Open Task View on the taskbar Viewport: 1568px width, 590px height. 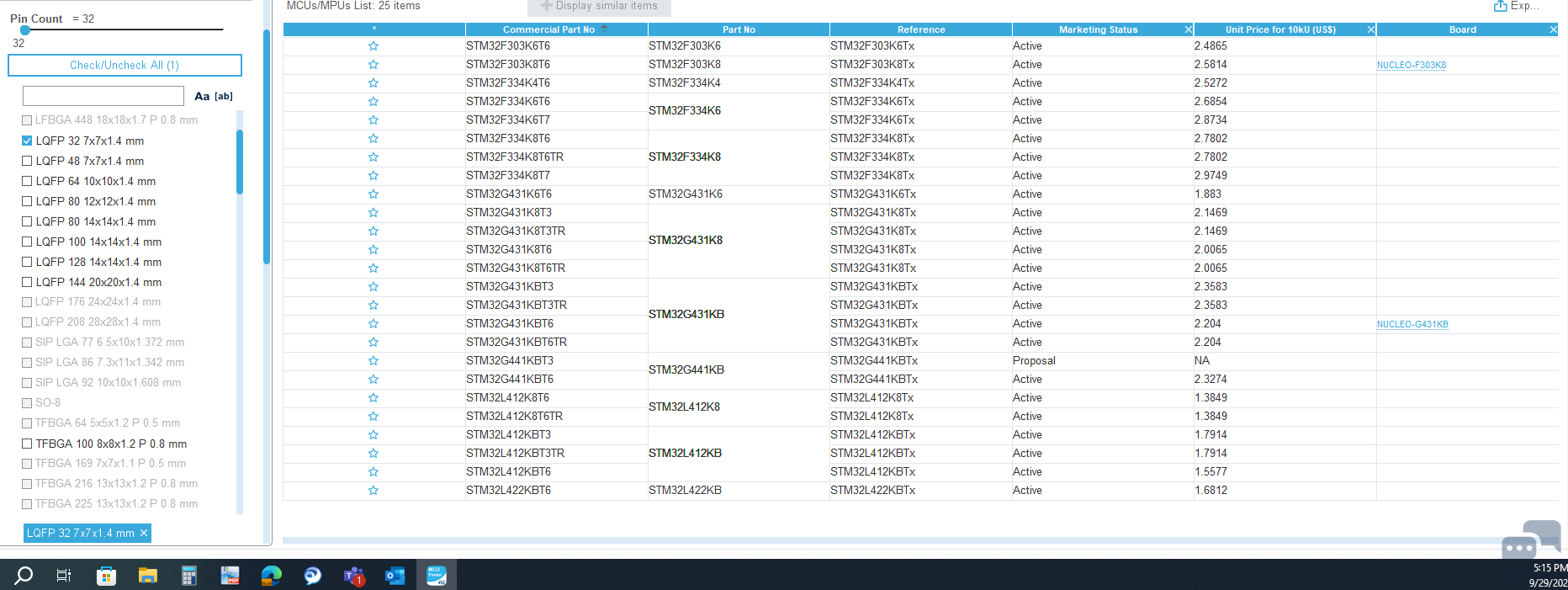click(63, 576)
